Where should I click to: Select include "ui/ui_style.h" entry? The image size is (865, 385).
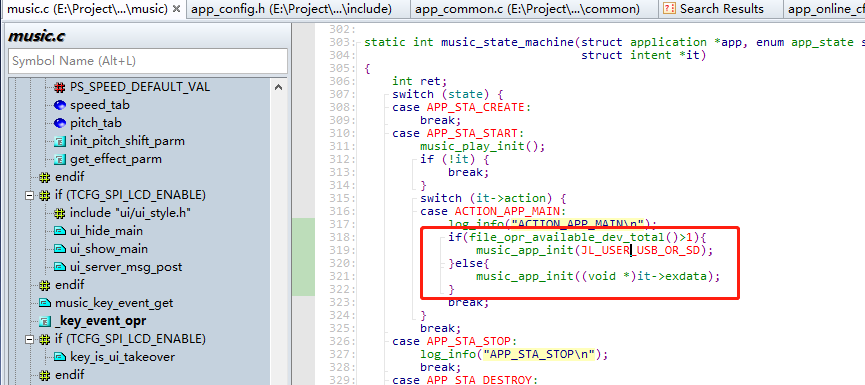pos(130,213)
